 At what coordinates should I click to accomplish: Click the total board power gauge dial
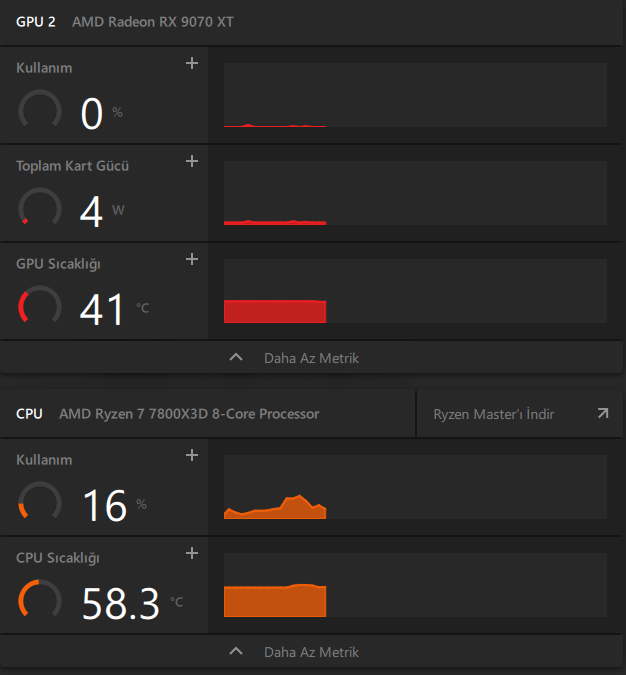coord(40,208)
